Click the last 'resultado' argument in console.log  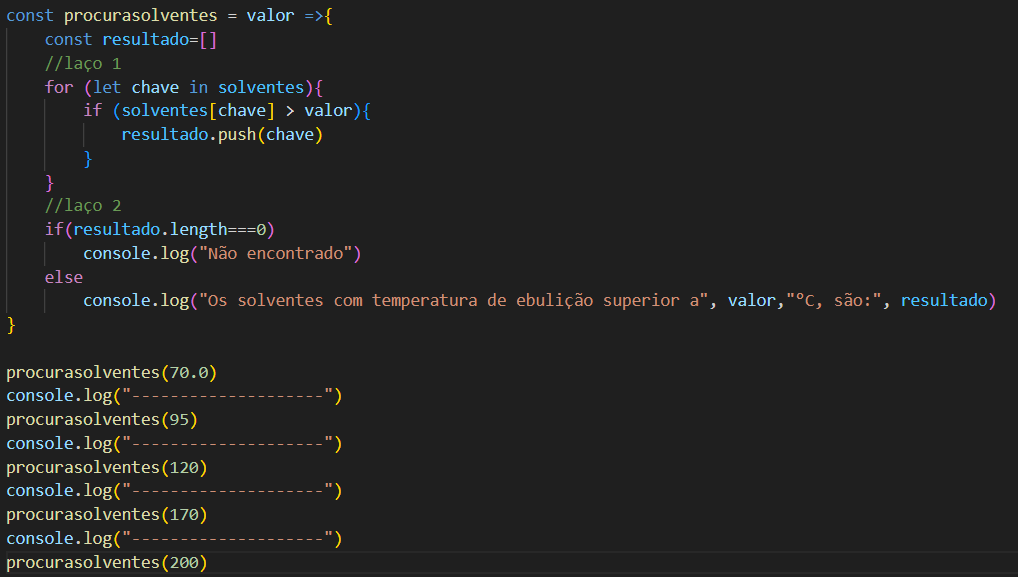point(944,301)
